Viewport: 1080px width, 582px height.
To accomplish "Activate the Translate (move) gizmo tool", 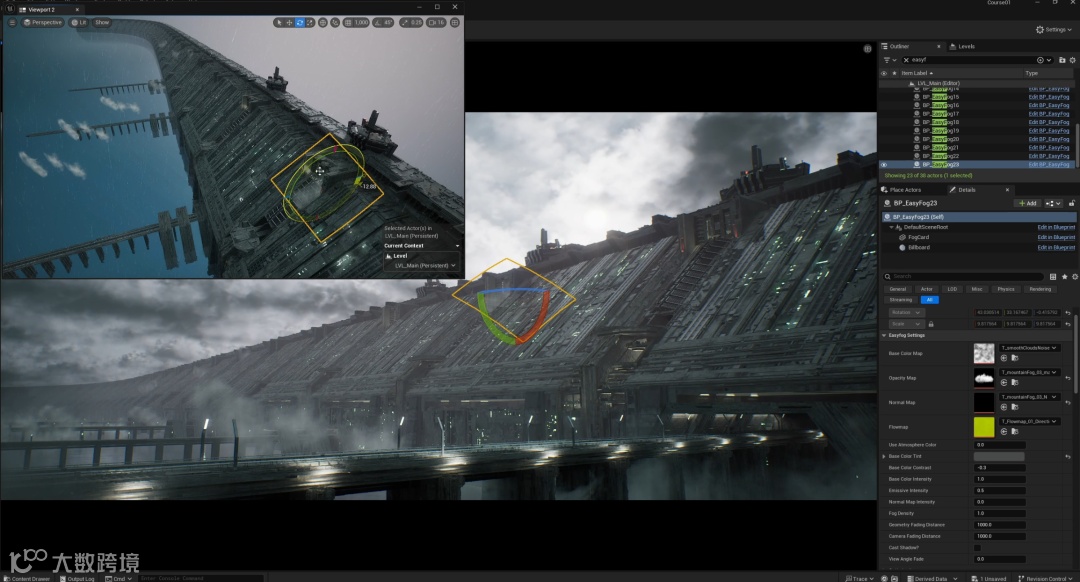I will (x=289, y=23).
